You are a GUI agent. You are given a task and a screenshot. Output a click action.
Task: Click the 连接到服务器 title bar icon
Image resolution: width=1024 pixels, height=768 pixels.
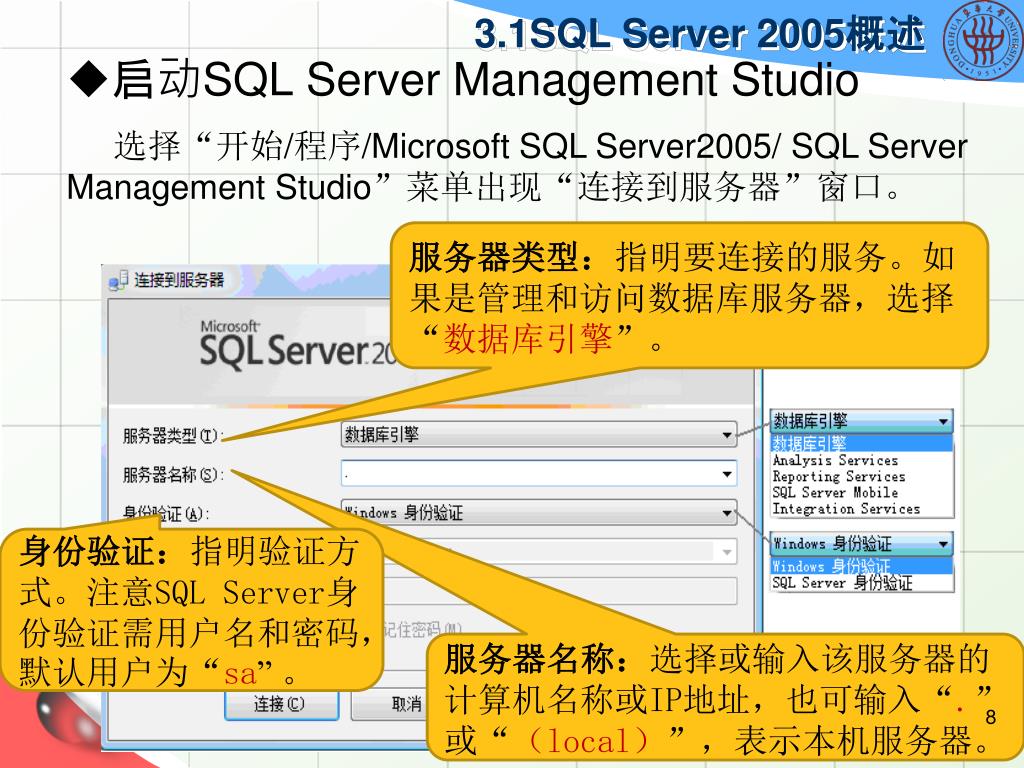pyautogui.click(x=118, y=281)
